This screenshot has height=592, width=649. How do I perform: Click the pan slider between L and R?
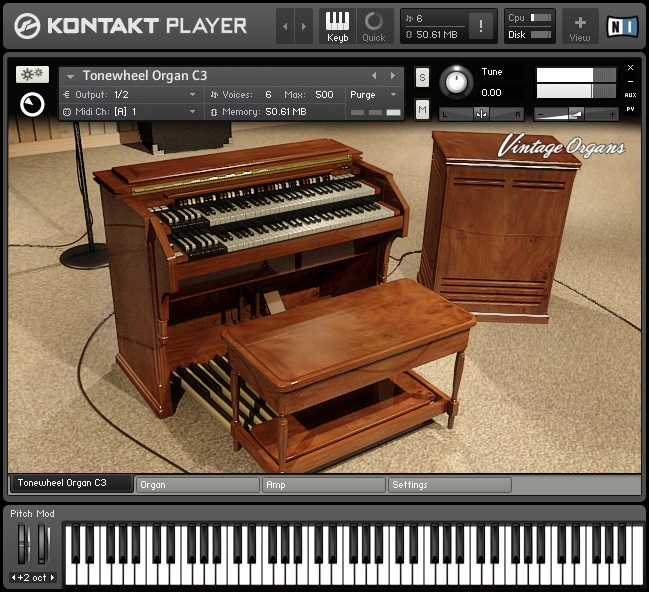[481, 114]
